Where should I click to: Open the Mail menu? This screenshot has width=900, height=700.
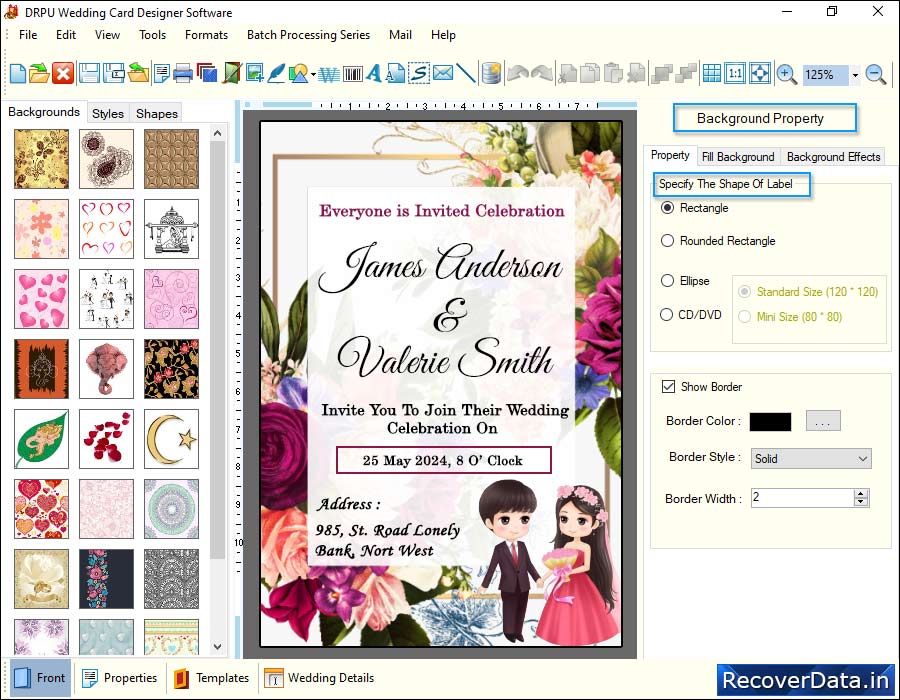pyautogui.click(x=400, y=35)
